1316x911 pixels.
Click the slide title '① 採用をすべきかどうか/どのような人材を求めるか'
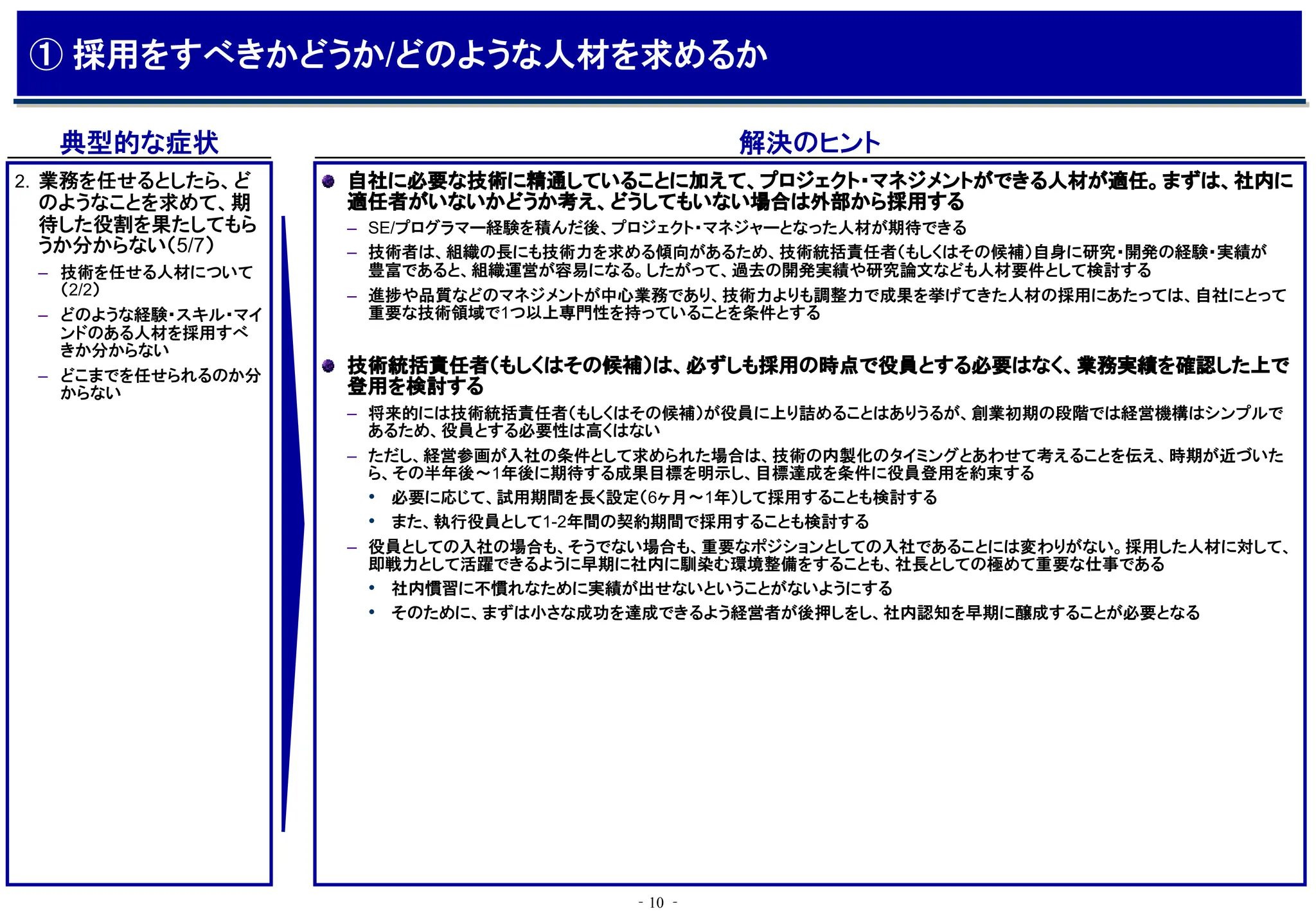click(x=398, y=54)
